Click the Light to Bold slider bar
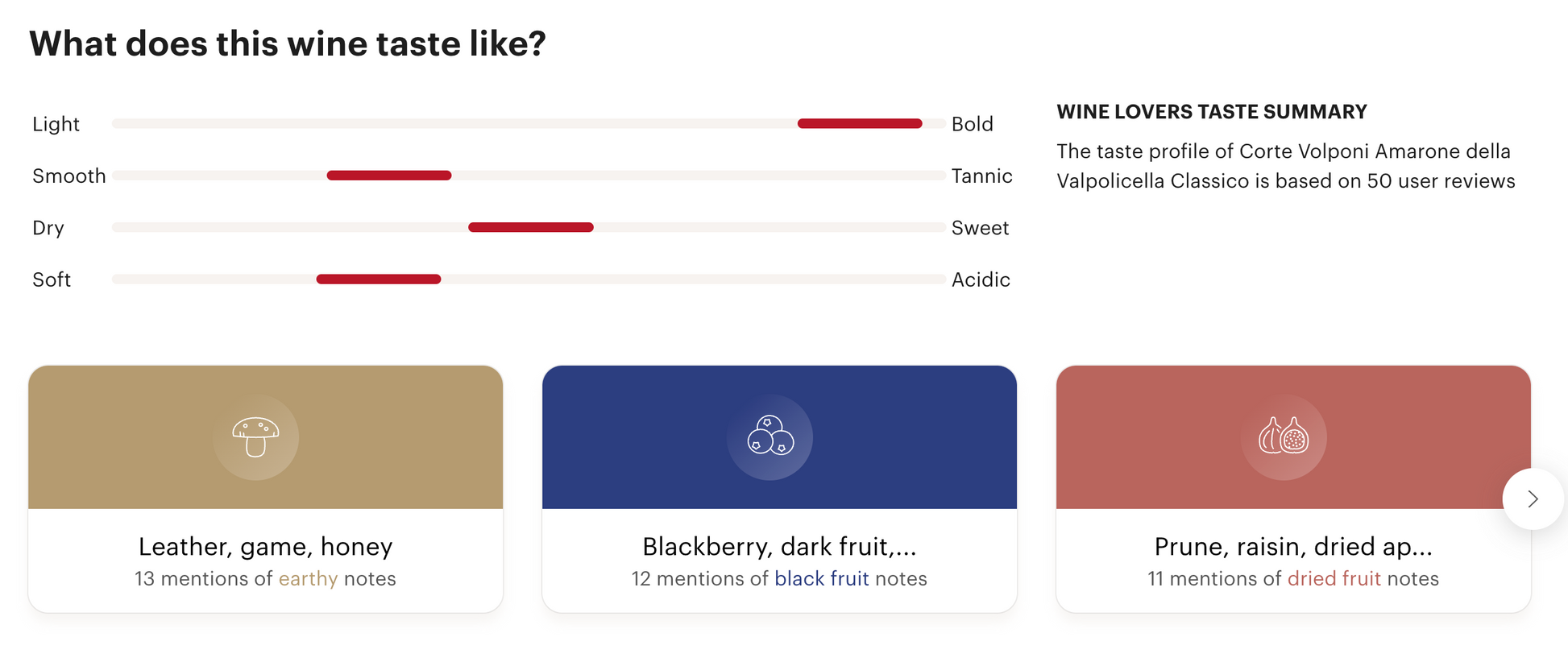The width and height of the screenshot is (1568, 662). [529, 123]
